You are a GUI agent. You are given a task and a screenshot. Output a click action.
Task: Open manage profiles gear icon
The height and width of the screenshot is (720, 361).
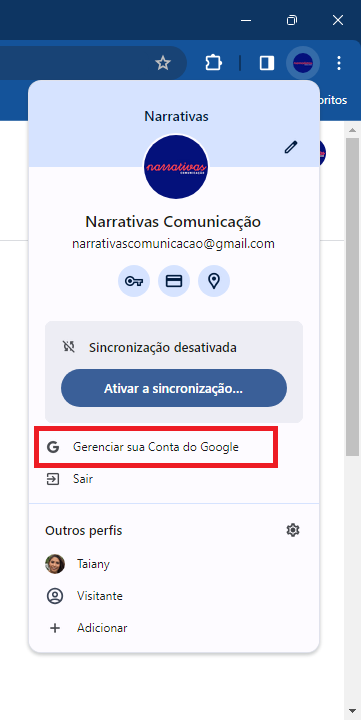coord(293,530)
